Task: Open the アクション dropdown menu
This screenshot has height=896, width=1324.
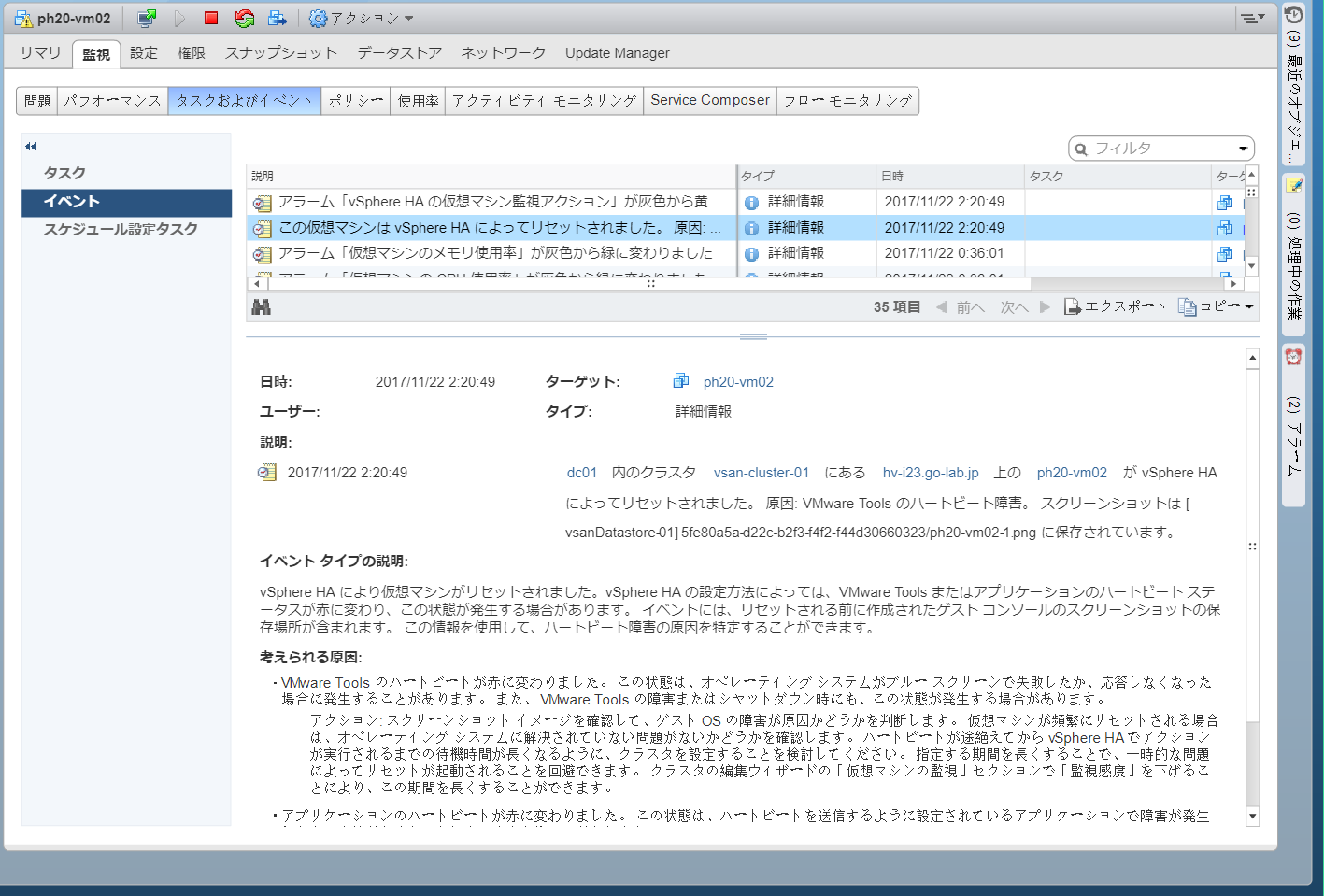Action: pos(362,19)
